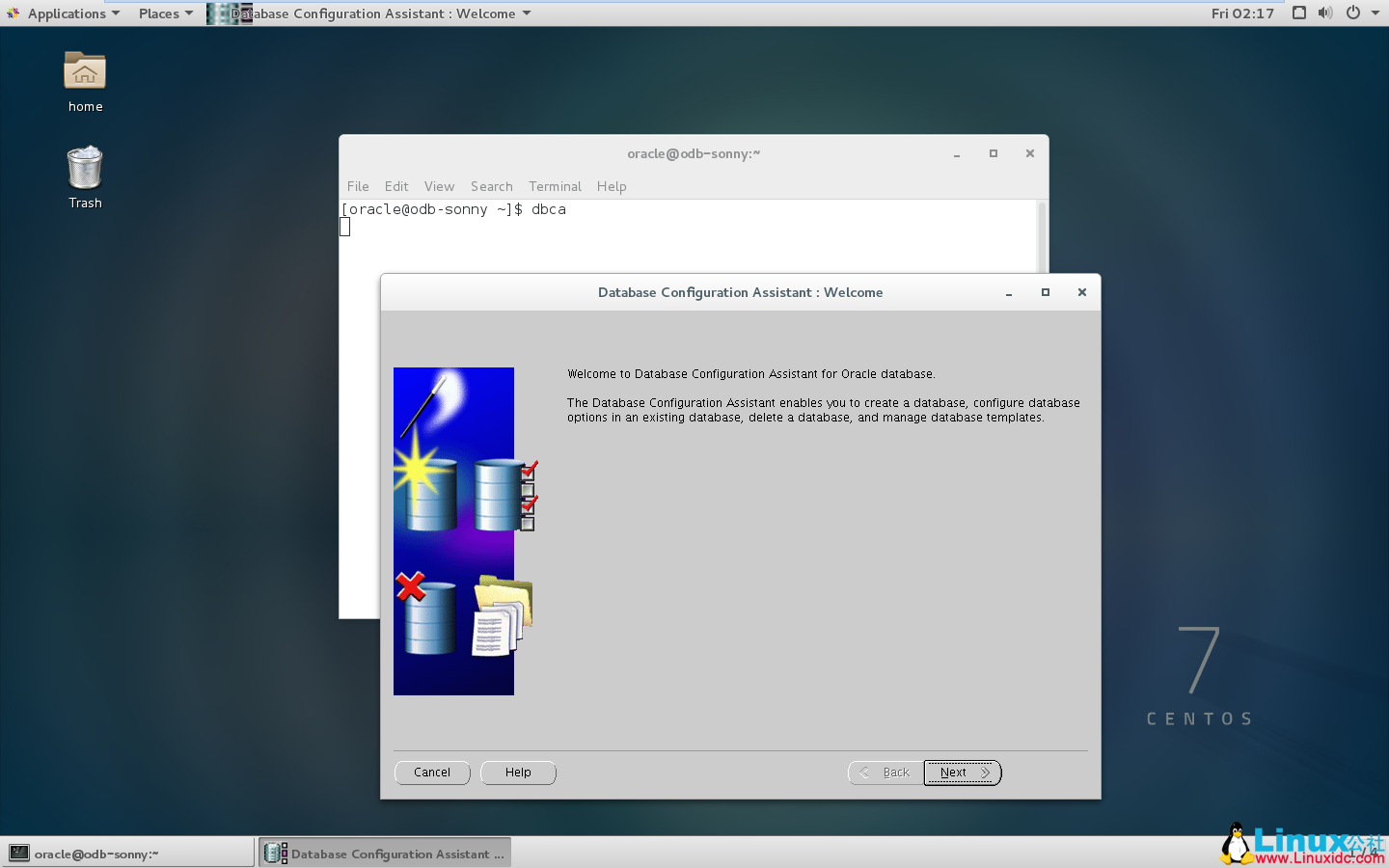Click the database with red X image
This screenshot has height=868, width=1389.
[x=425, y=612]
